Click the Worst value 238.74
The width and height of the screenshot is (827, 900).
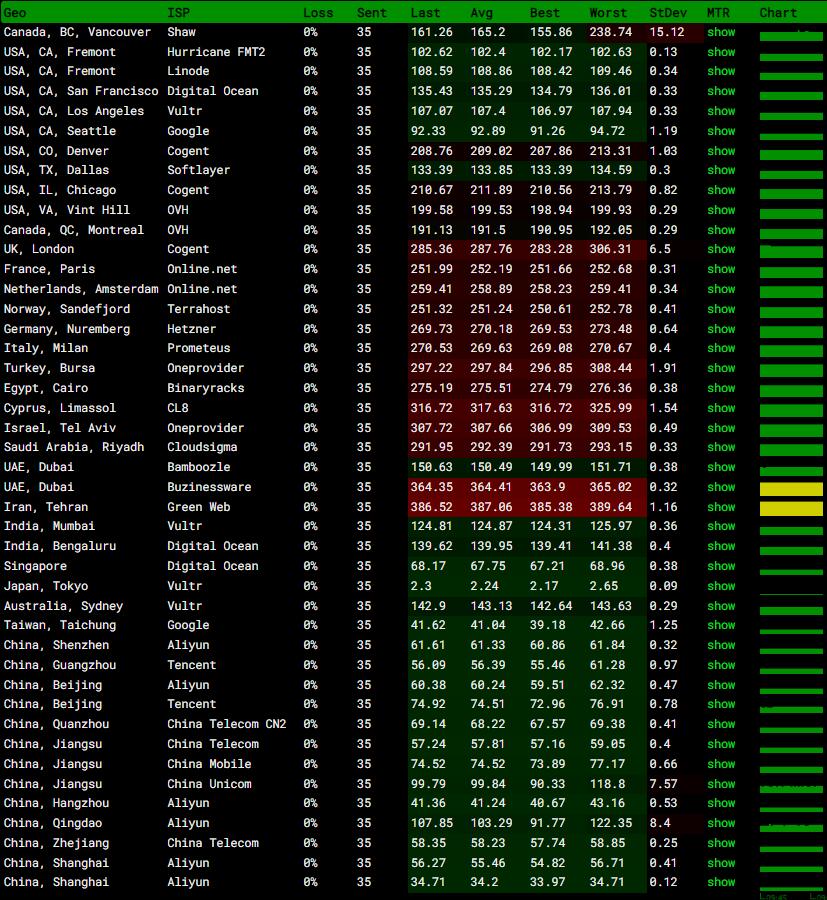tap(611, 32)
